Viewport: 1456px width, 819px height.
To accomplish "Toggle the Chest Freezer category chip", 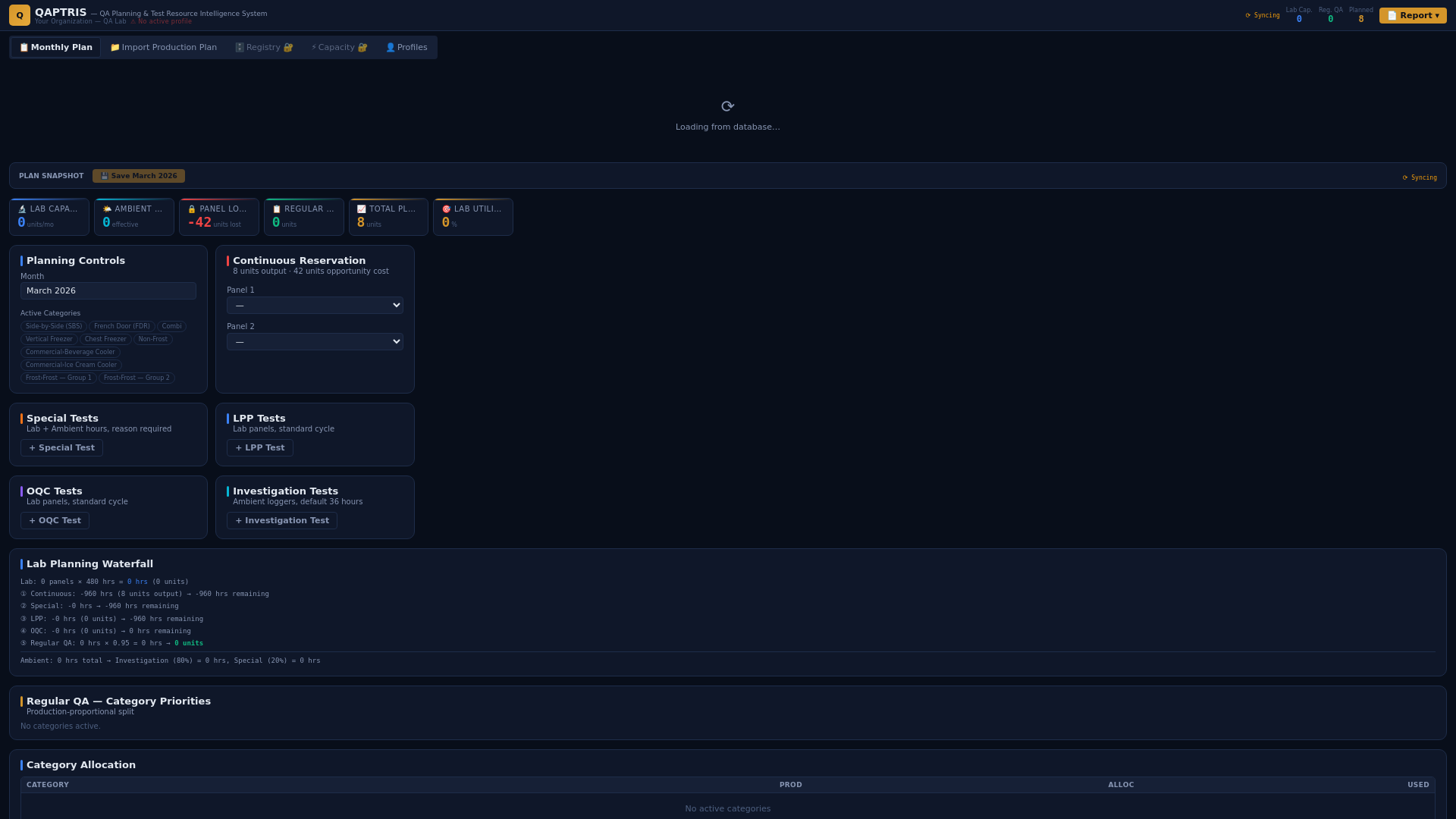I will [105, 340].
